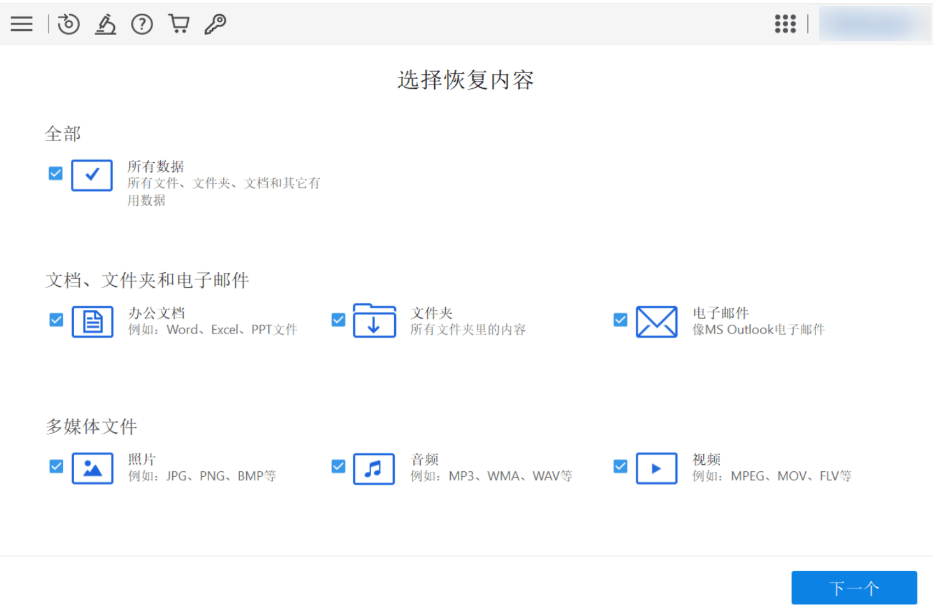Select the email envelope icon
The height and width of the screenshot is (609, 933).
[x=656, y=321]
